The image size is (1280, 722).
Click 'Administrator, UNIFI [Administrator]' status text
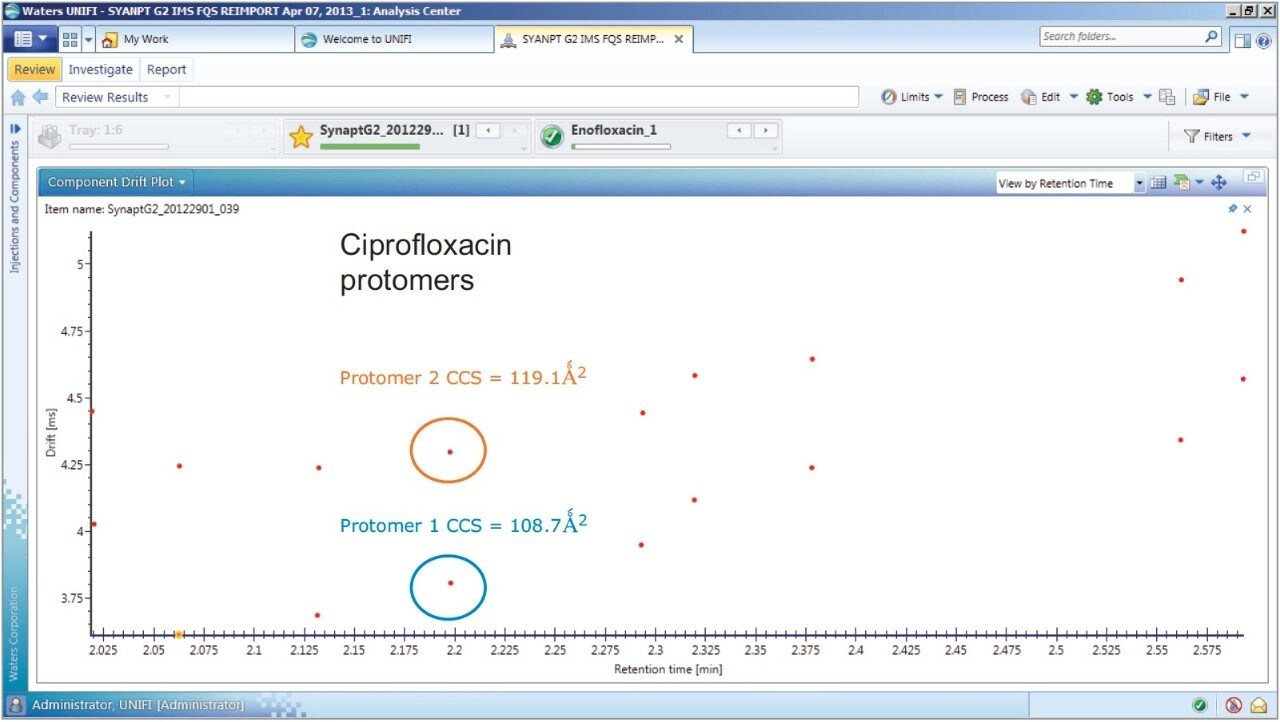click(x=138, y=705)
